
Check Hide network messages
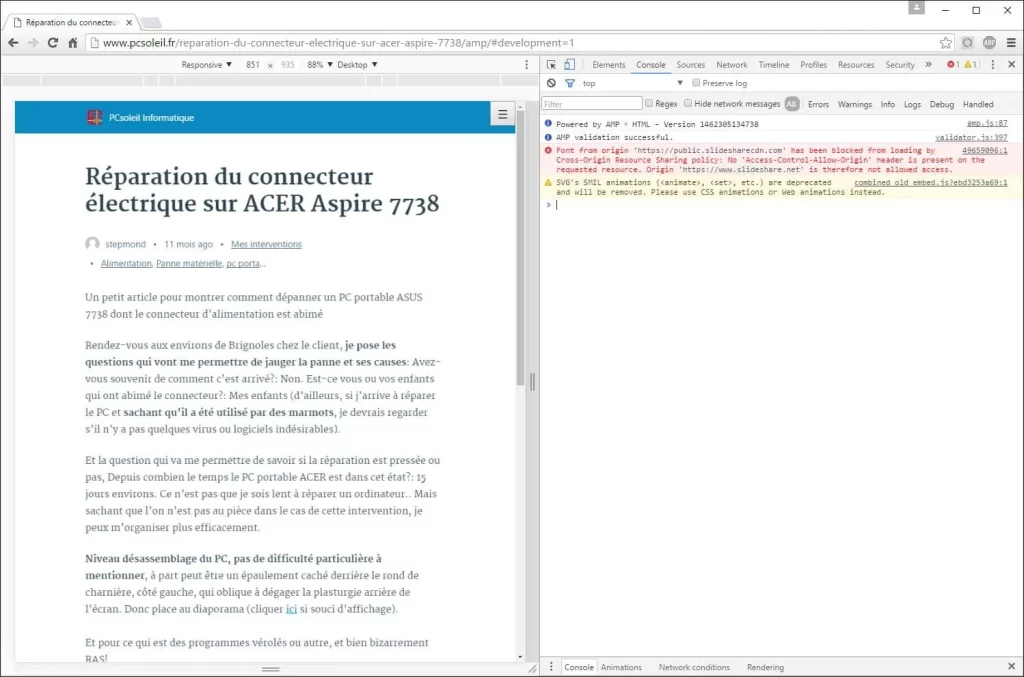click(688, 103)
